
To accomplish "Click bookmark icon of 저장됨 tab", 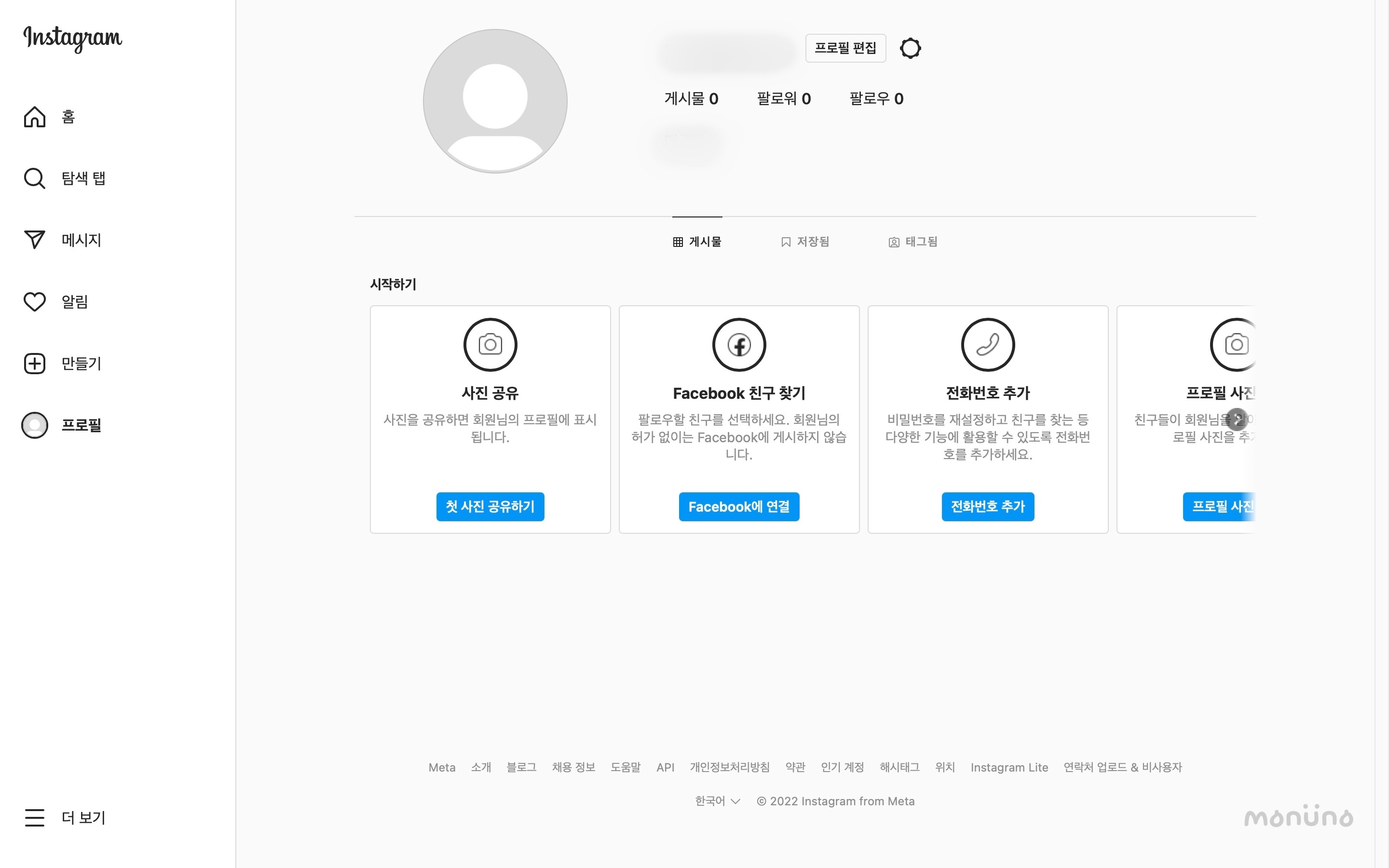I will [x=786, y=242].
